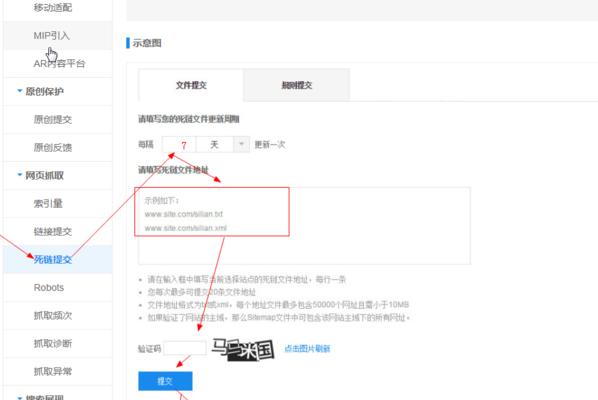
Task: Select 死链提交 in the sidebar
Action: click(x=53, y=259)
